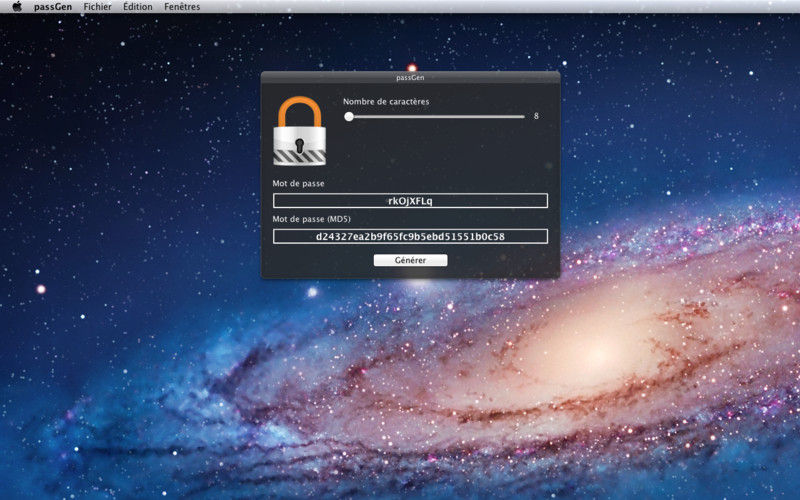The image size is (800, 500).
Task: Click the padlock icon in passGen
Action: (299, 131)
